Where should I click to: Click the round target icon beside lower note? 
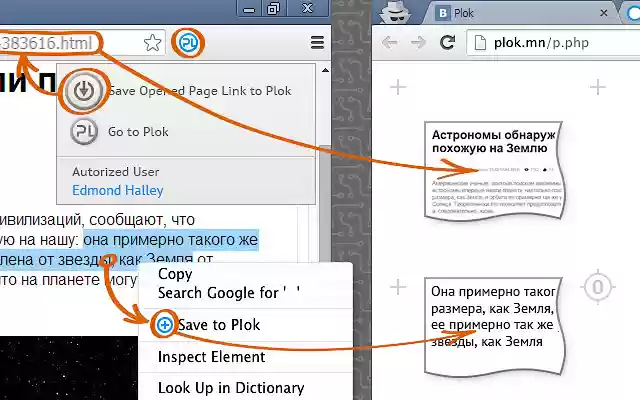tap(598, 287)
